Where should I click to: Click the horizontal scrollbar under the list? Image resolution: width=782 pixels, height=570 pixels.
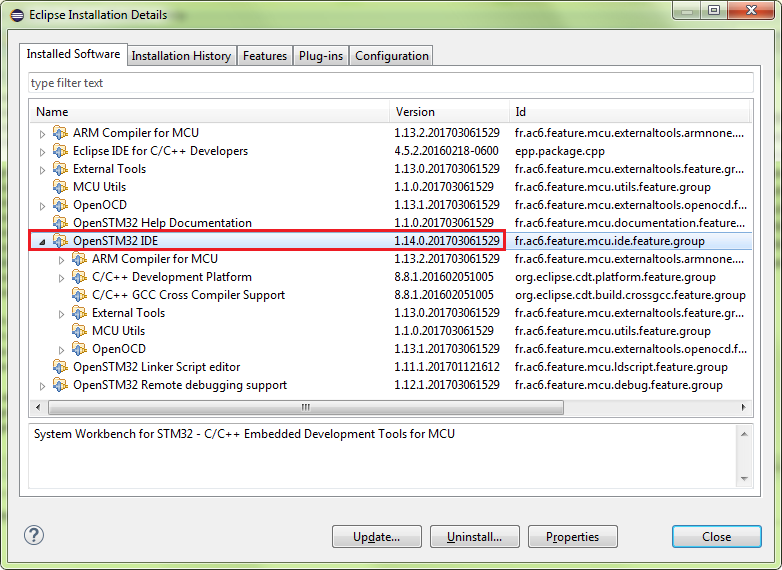(300, 408)
